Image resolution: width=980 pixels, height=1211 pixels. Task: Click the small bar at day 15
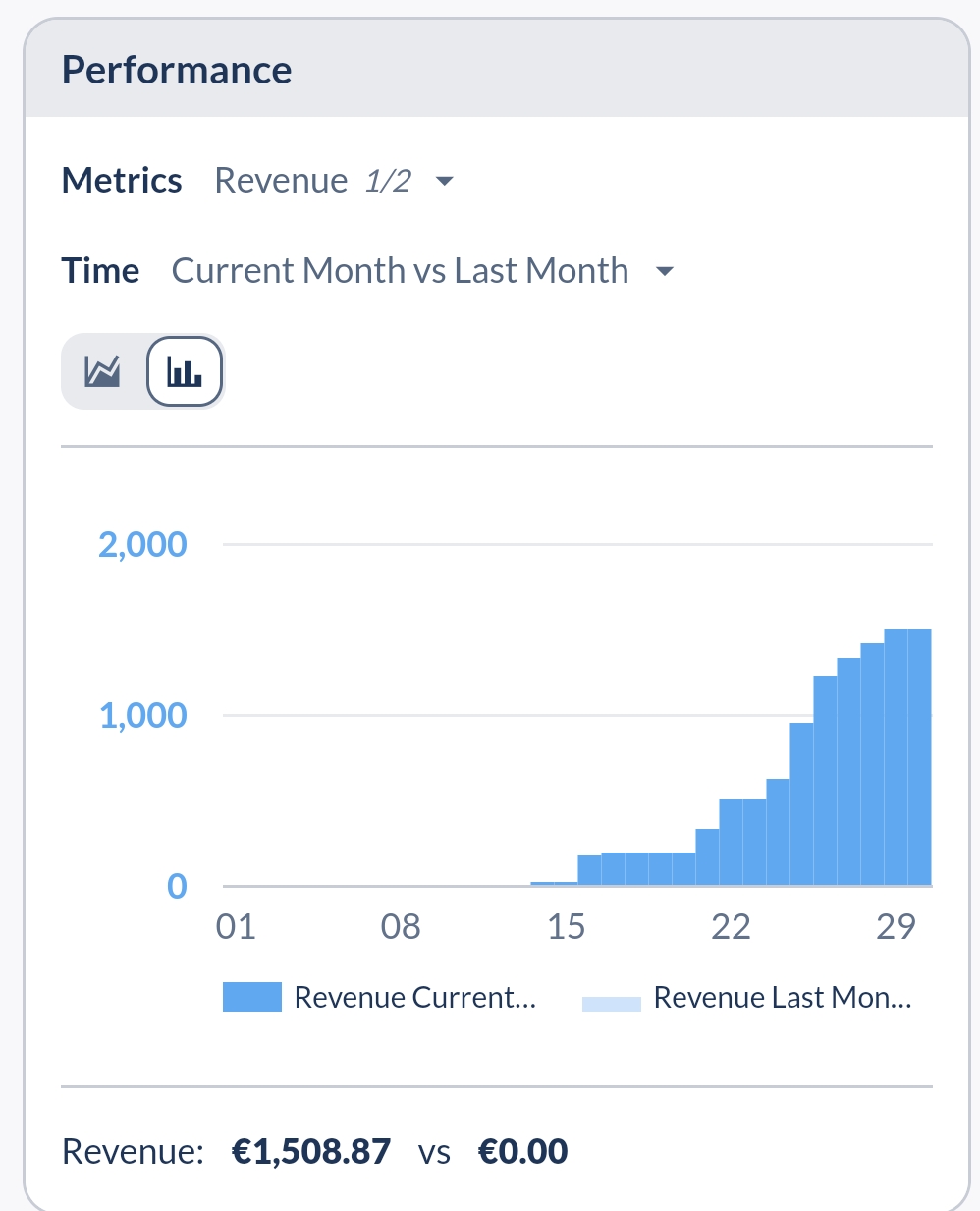click(566, 884)
